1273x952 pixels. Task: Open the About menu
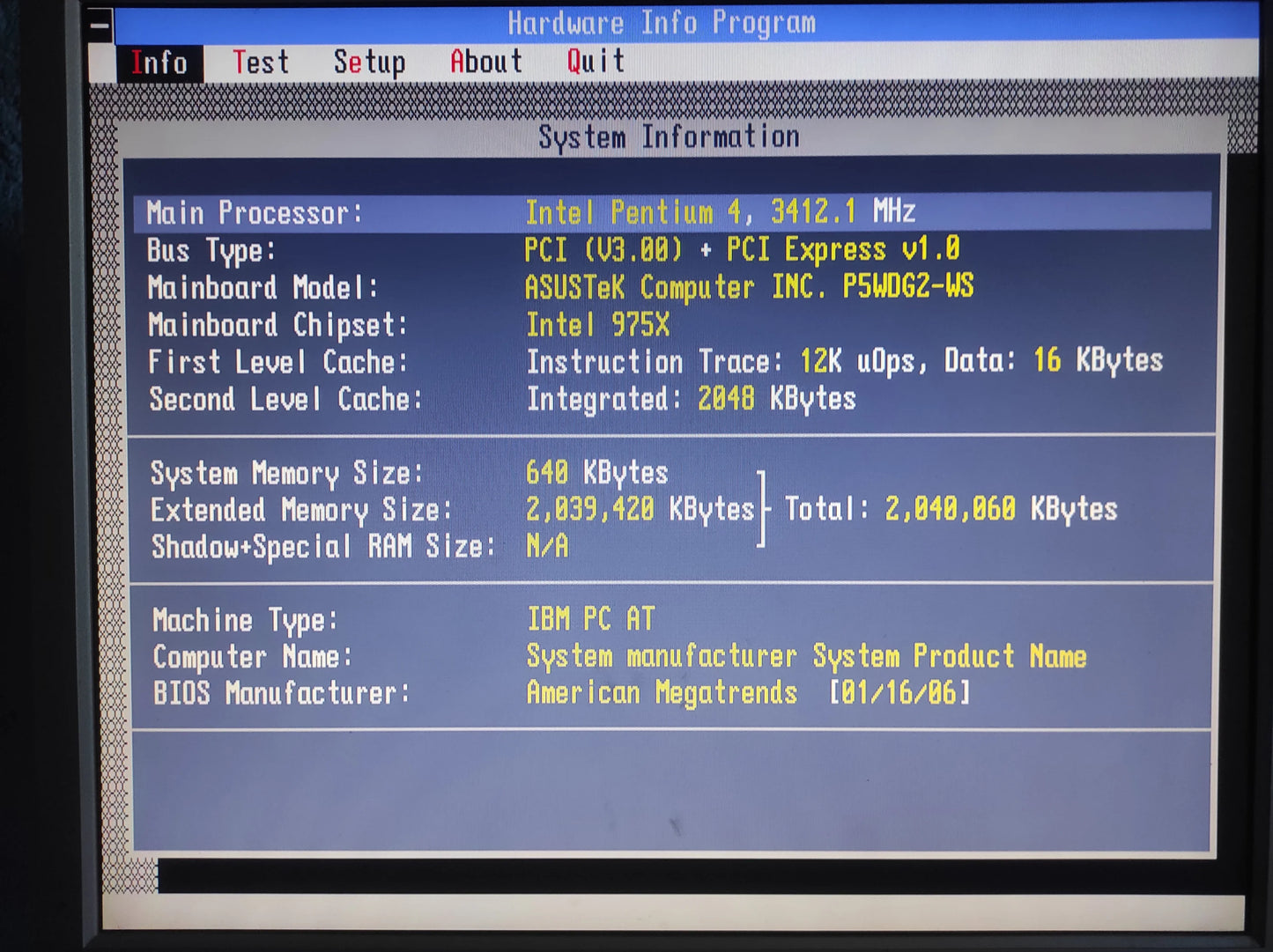(x=486, y=62)
